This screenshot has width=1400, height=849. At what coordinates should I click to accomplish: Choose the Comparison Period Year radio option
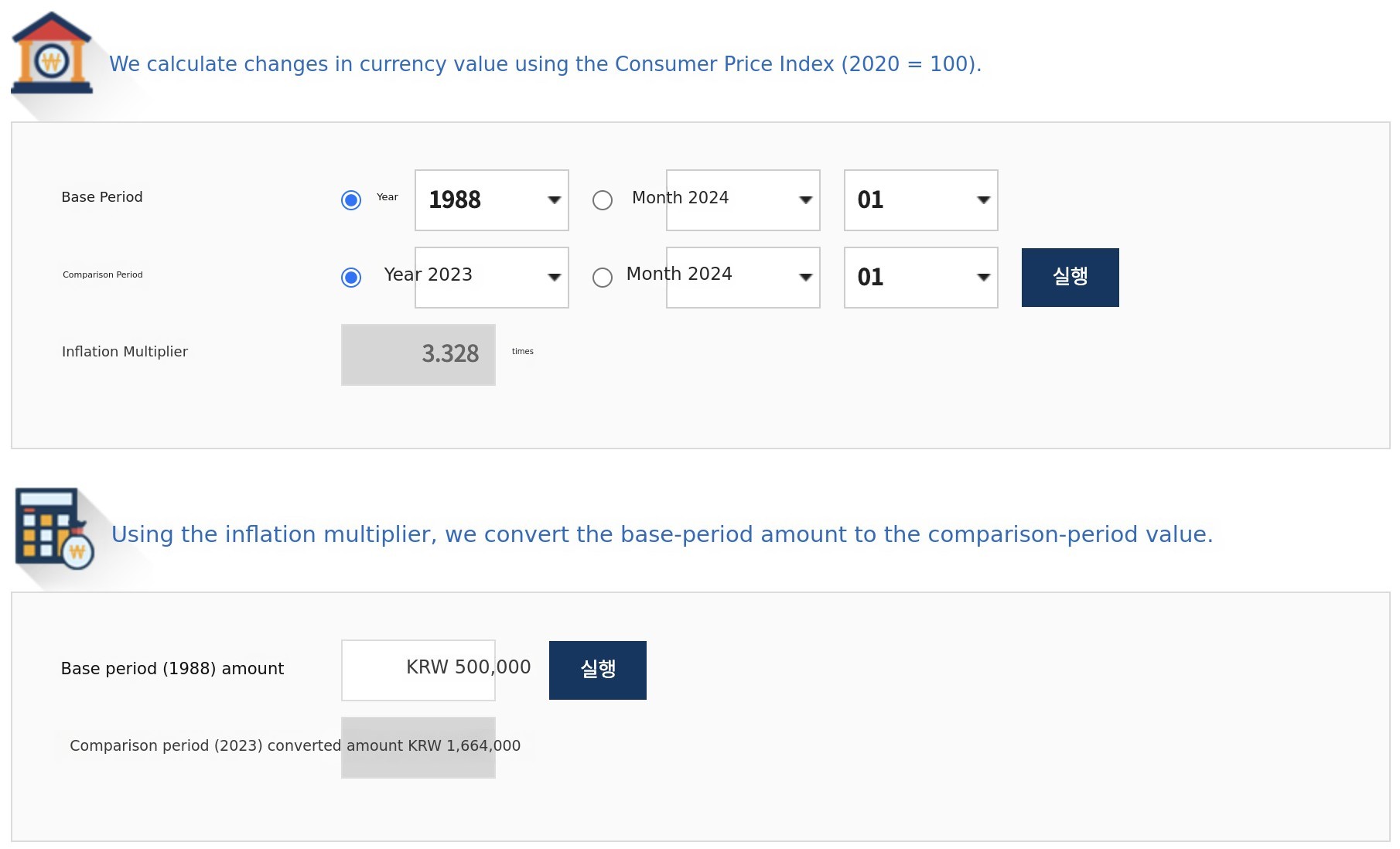tap(351, 278)
